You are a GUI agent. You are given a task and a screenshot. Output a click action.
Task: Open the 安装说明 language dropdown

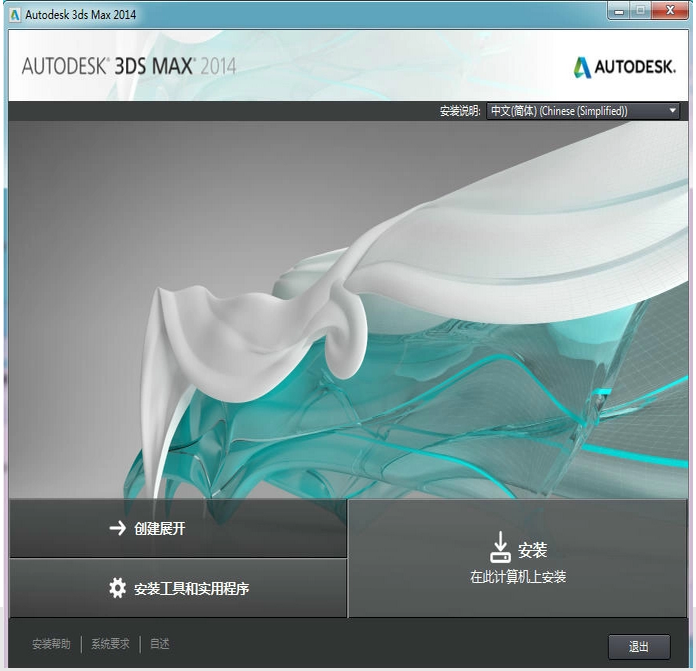click(x=673, y=110)
